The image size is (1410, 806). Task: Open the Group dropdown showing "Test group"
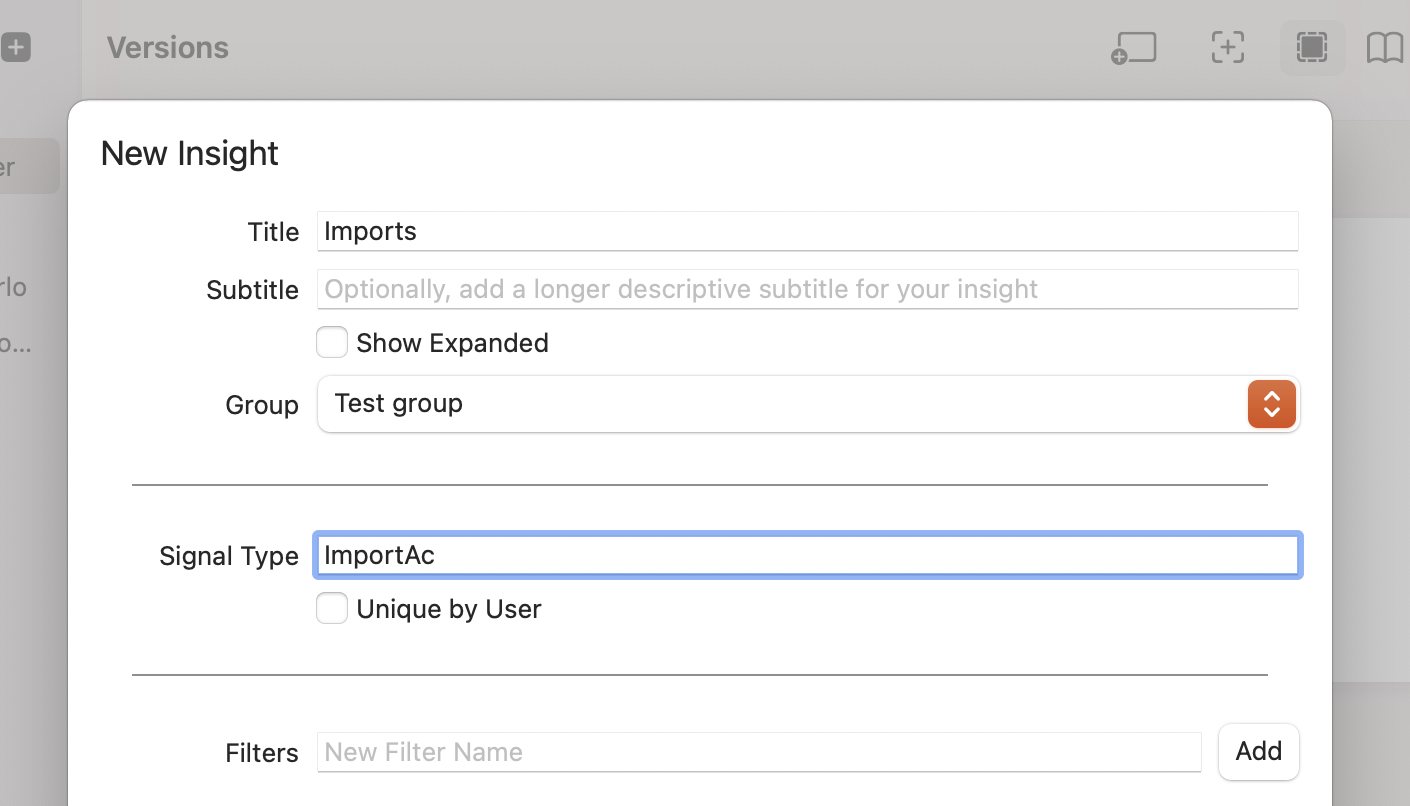click(808, 404)
